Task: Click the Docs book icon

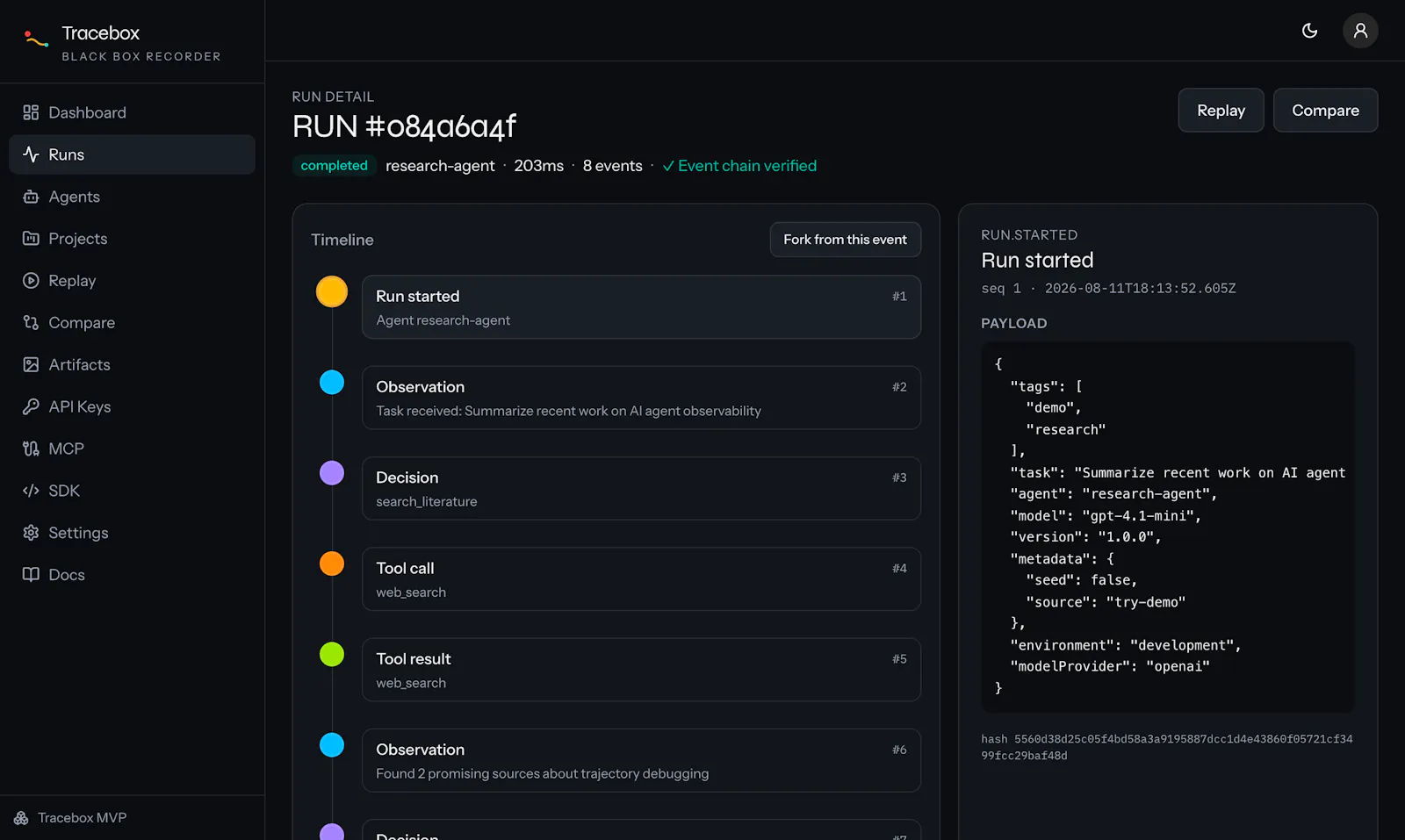Action: [31, 575]
